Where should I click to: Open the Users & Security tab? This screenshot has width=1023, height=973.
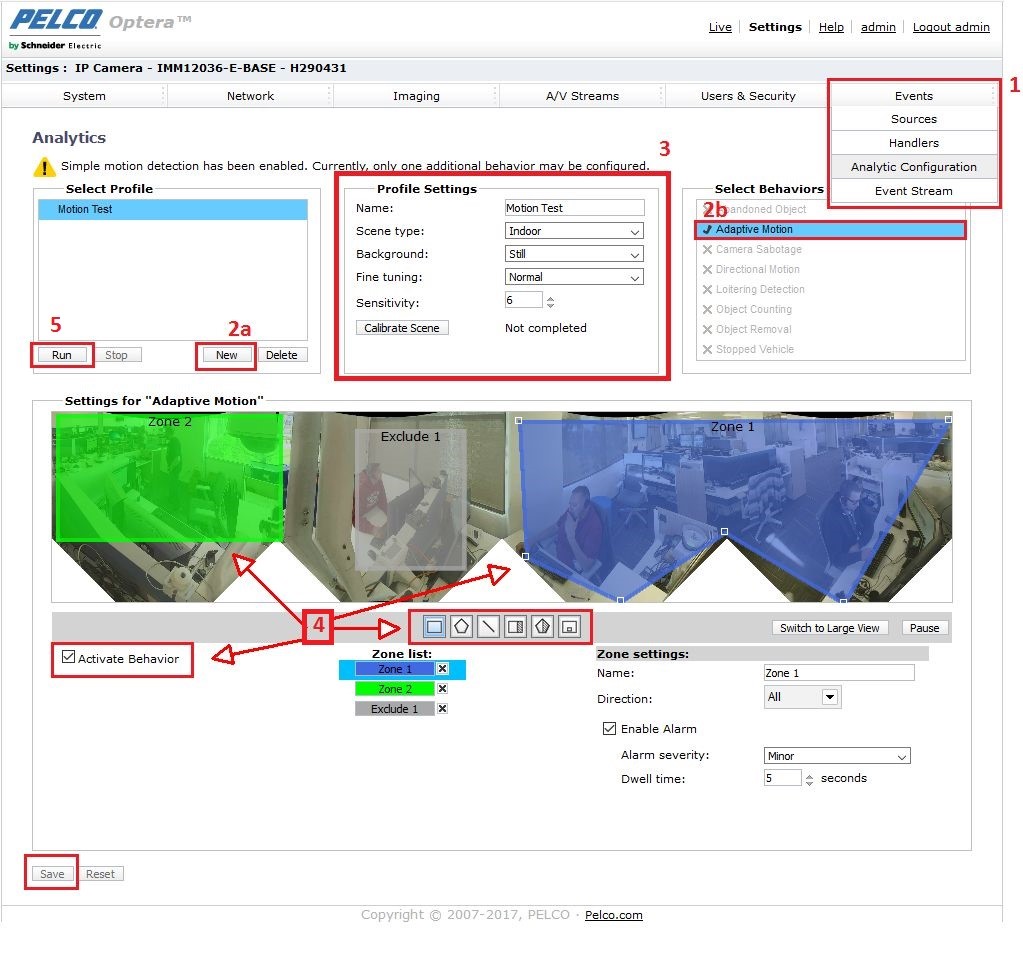click(x=748, y=96)
